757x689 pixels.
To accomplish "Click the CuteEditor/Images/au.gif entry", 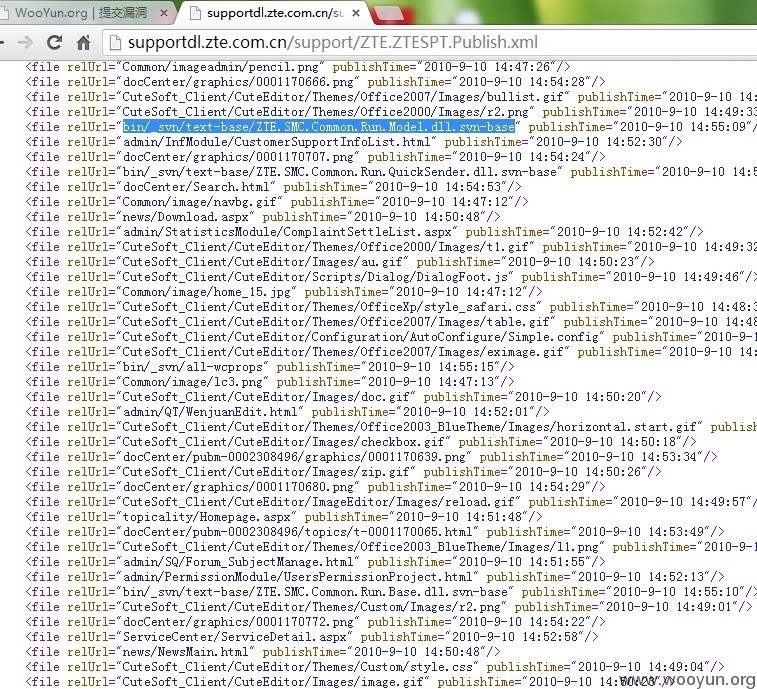I will click(x=340, y=261).
